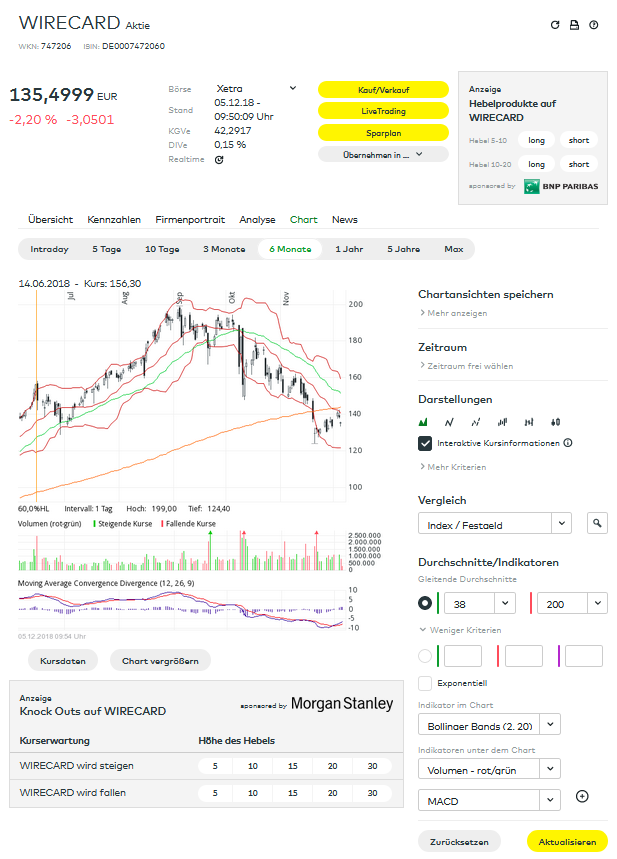Expand Mehr Kriterien under Darstellungen
Viewport: 617px width, 859px height.
[x=453, y=467]
